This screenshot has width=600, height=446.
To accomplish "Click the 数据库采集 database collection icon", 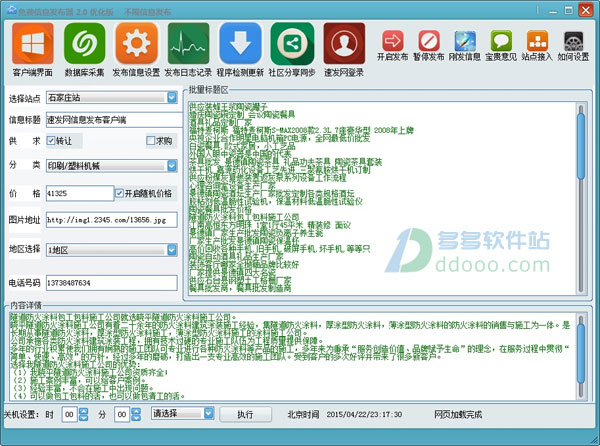I will point(84,44).
